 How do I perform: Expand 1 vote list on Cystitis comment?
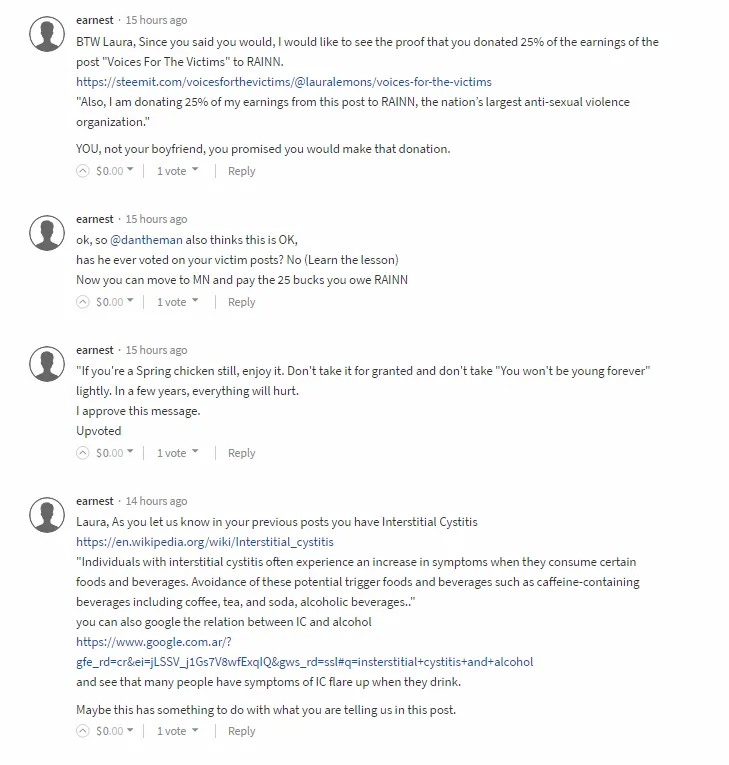(x=178, y=731)
